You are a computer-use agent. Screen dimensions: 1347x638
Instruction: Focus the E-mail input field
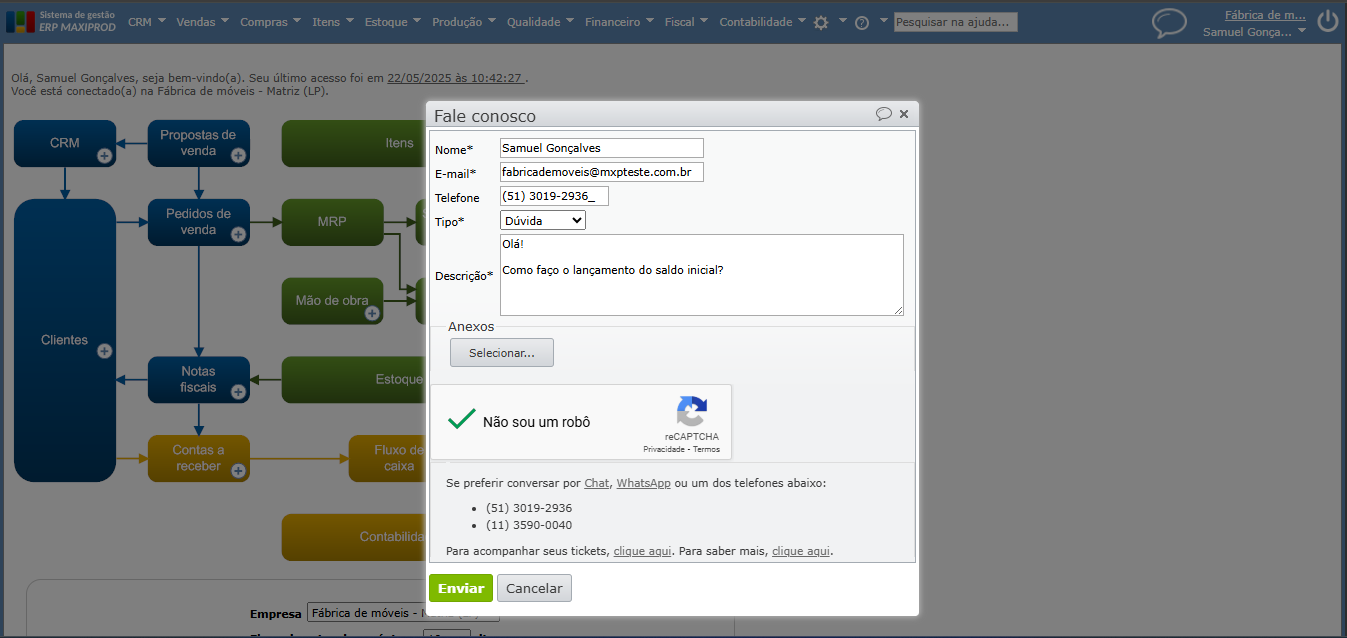602,172
